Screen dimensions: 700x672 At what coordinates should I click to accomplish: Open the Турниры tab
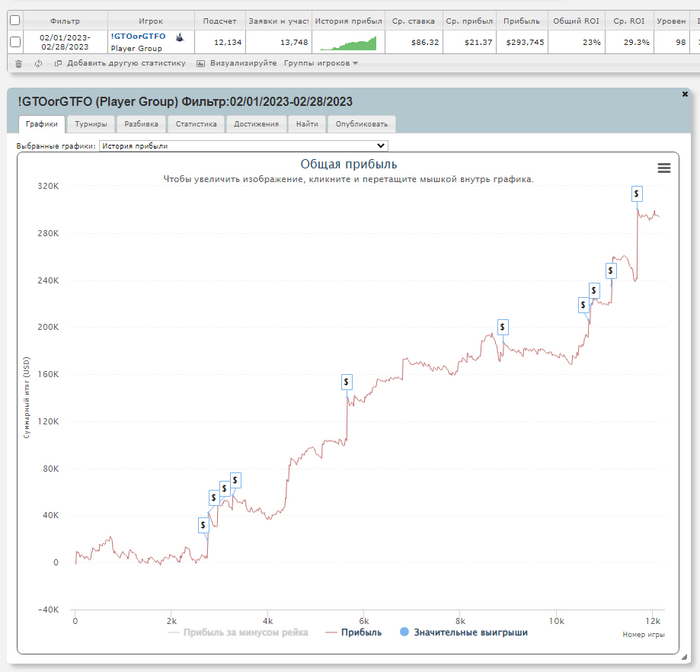91,124
